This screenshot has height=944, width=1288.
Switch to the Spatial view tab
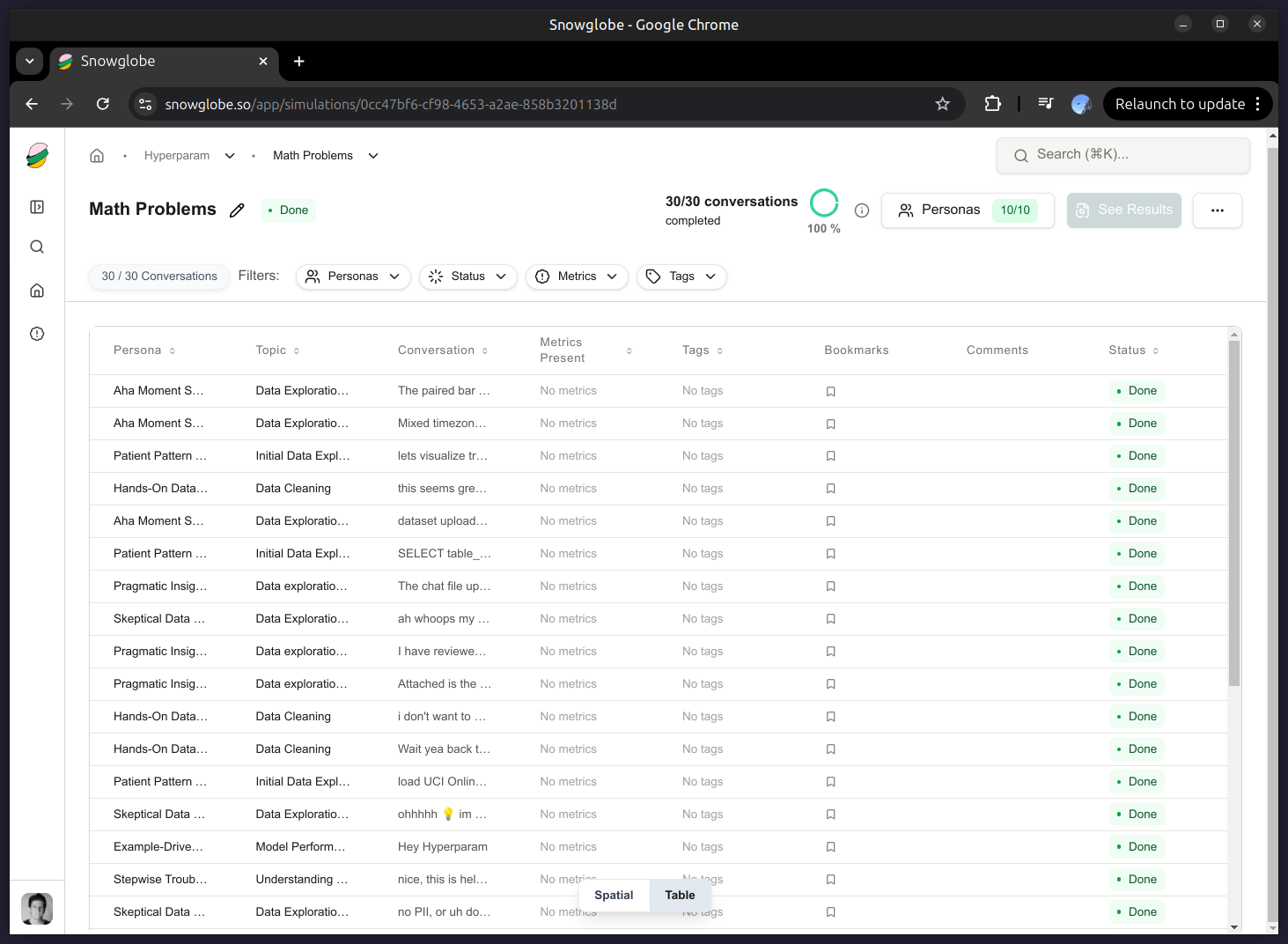[614, 895]
